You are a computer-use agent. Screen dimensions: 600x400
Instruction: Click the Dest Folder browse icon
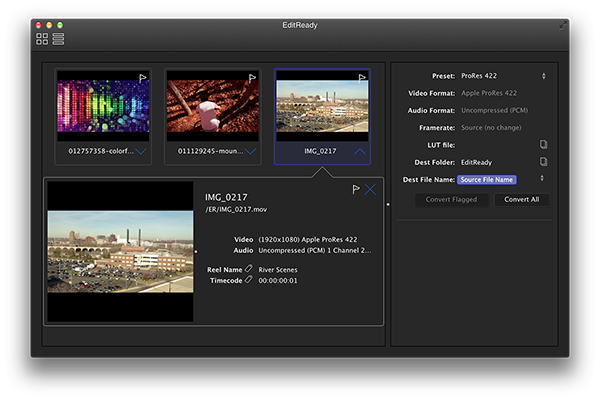[544, 161]
